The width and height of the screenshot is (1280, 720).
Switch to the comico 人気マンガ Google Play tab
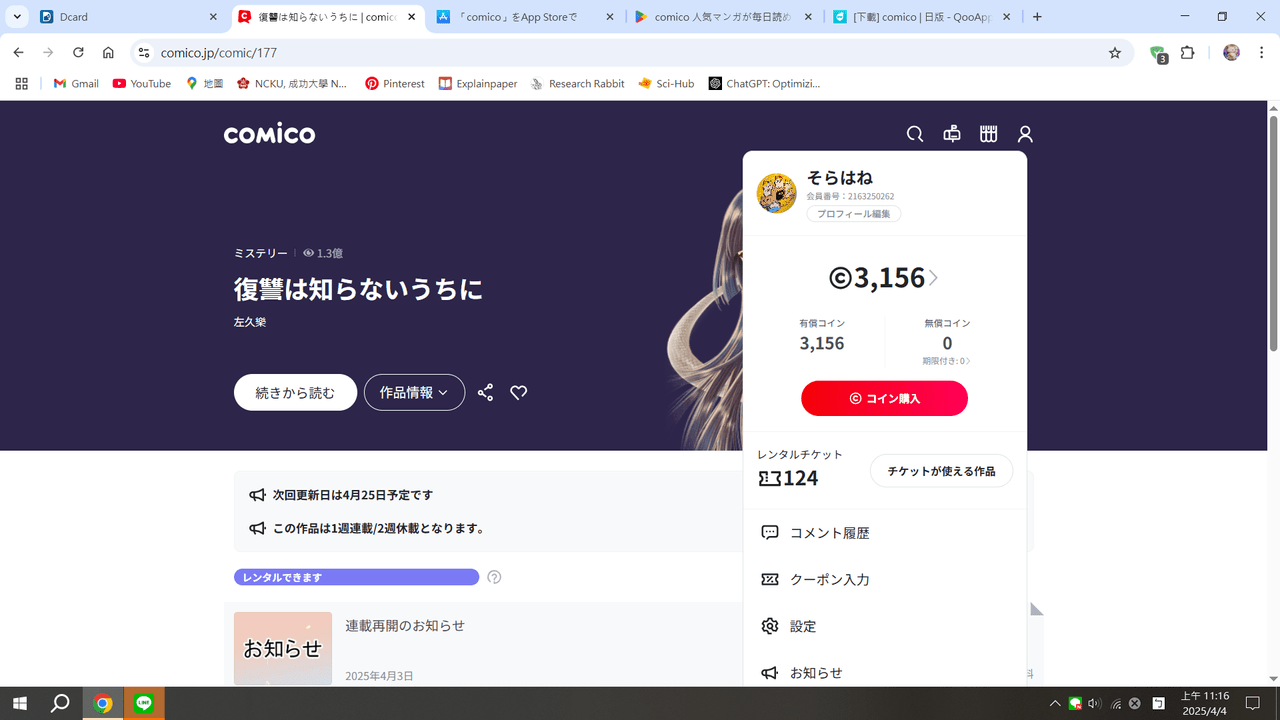pos(724,17)
